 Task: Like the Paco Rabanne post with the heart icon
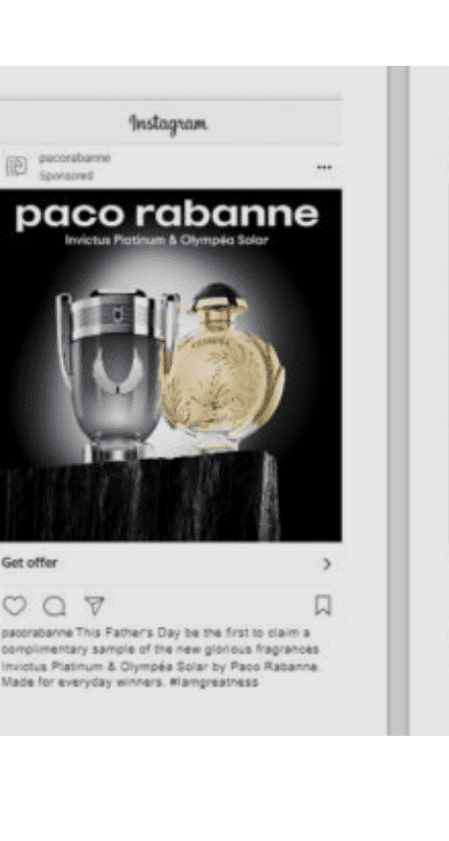coord(14,606)
